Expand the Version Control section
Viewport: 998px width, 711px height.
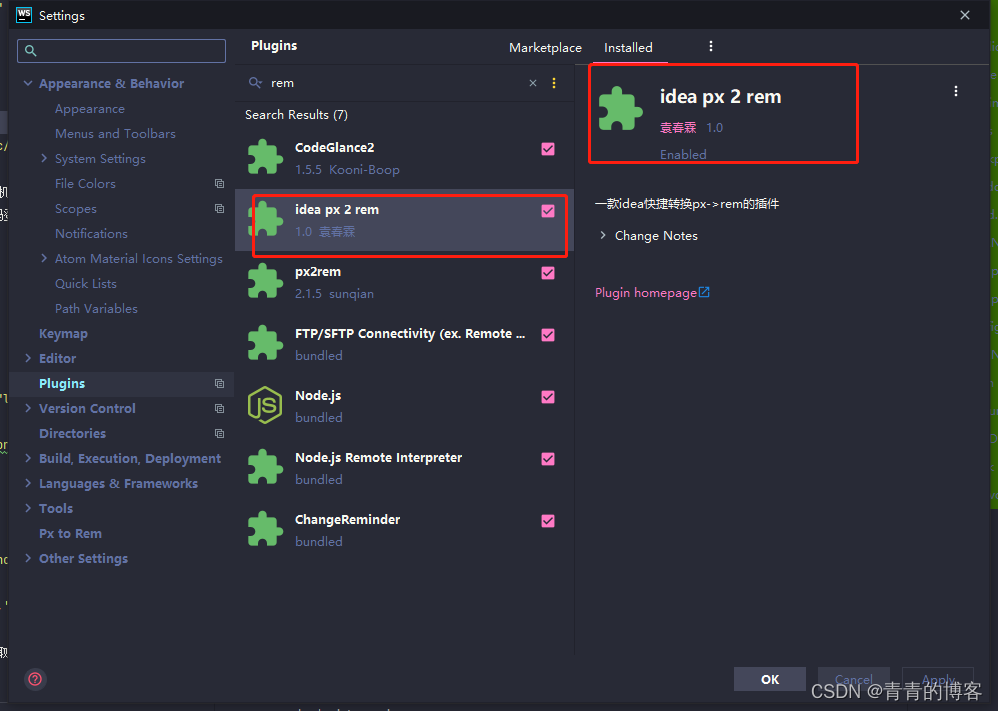[28, 408]
